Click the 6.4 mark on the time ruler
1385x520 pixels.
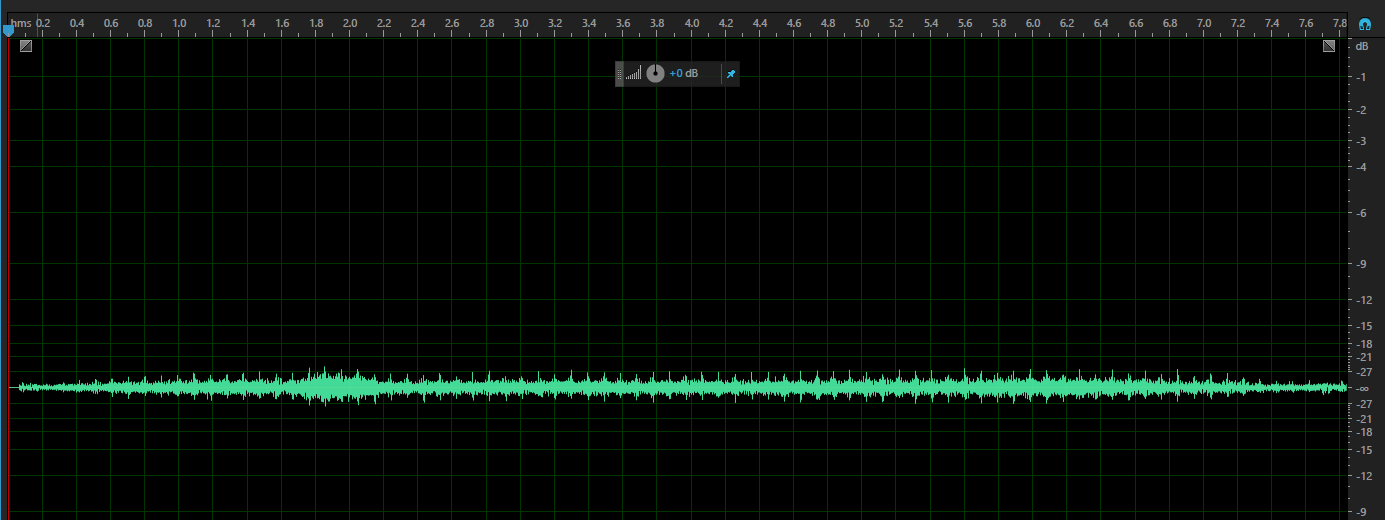pyautogui.click(x=1101, y=22)
